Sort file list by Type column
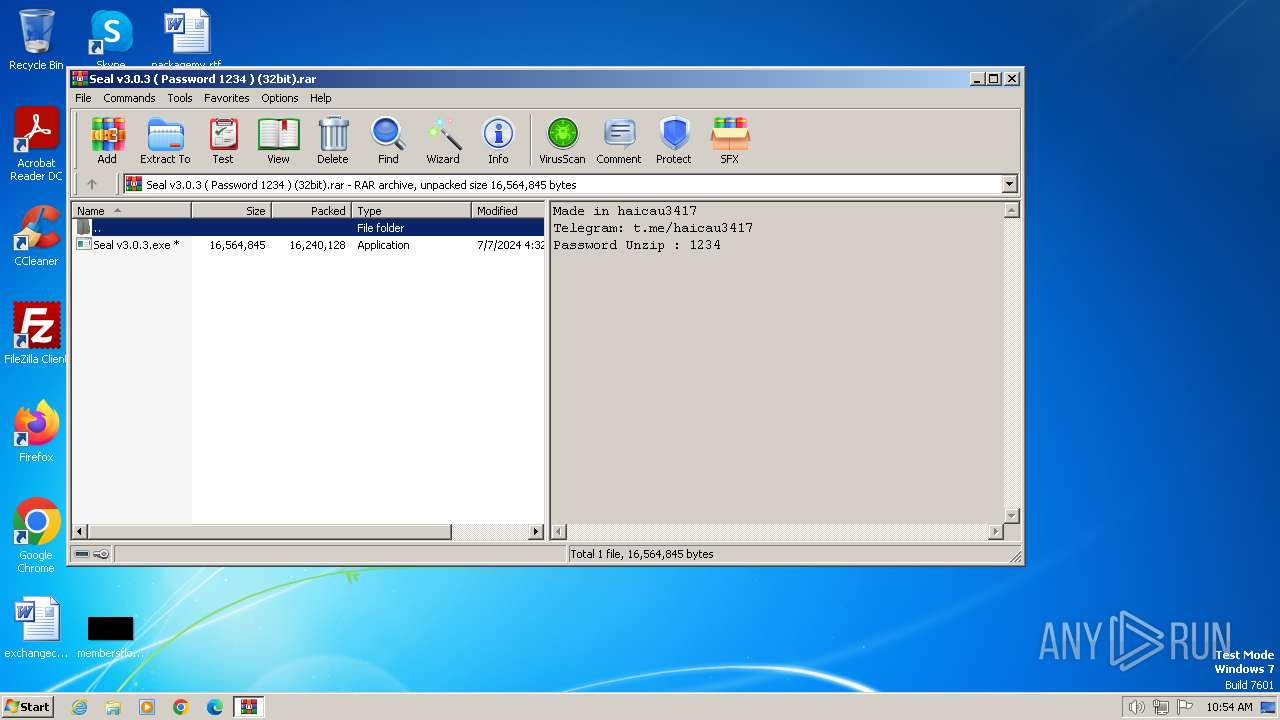This screenshot has height=720, width=1280. [x=411, y=211]
